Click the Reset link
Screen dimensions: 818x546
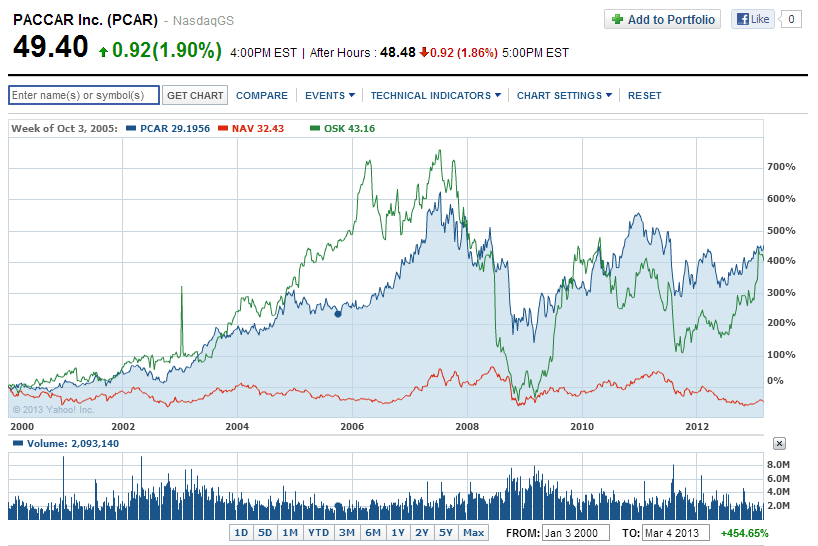[644, 95]
